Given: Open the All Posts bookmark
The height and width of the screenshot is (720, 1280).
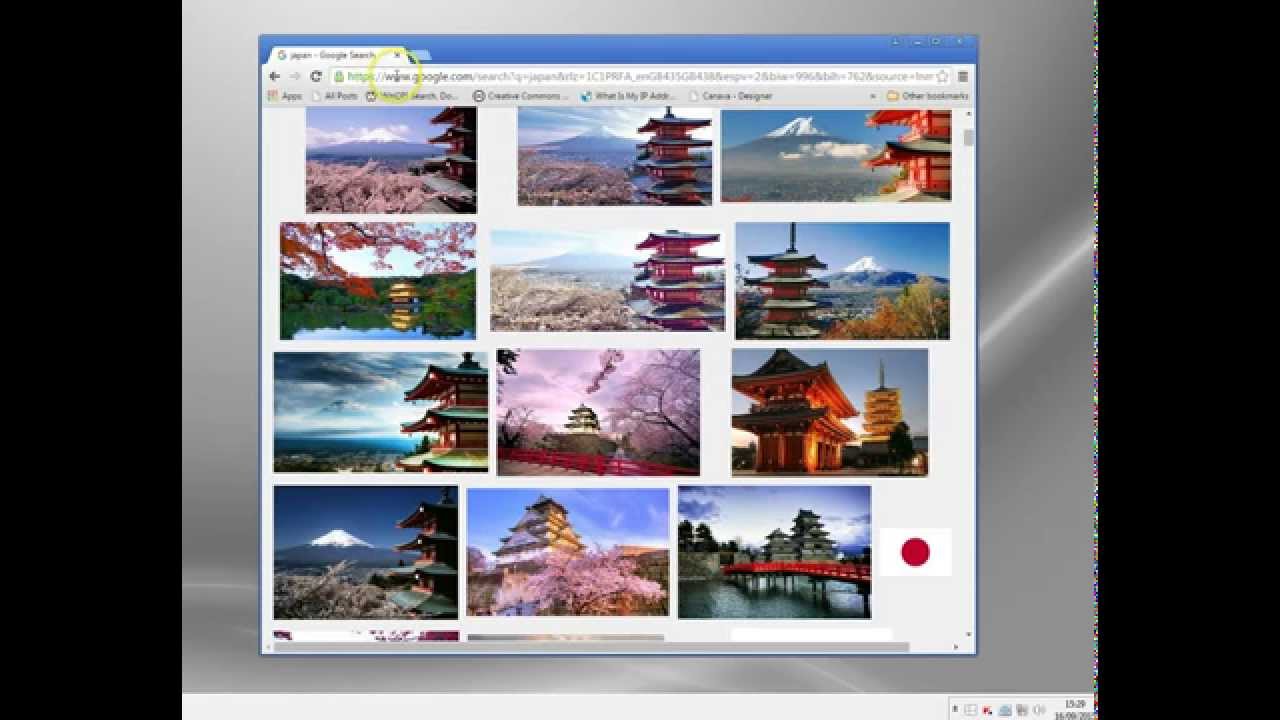Looking at the screenshot, I should coord(335,96).
